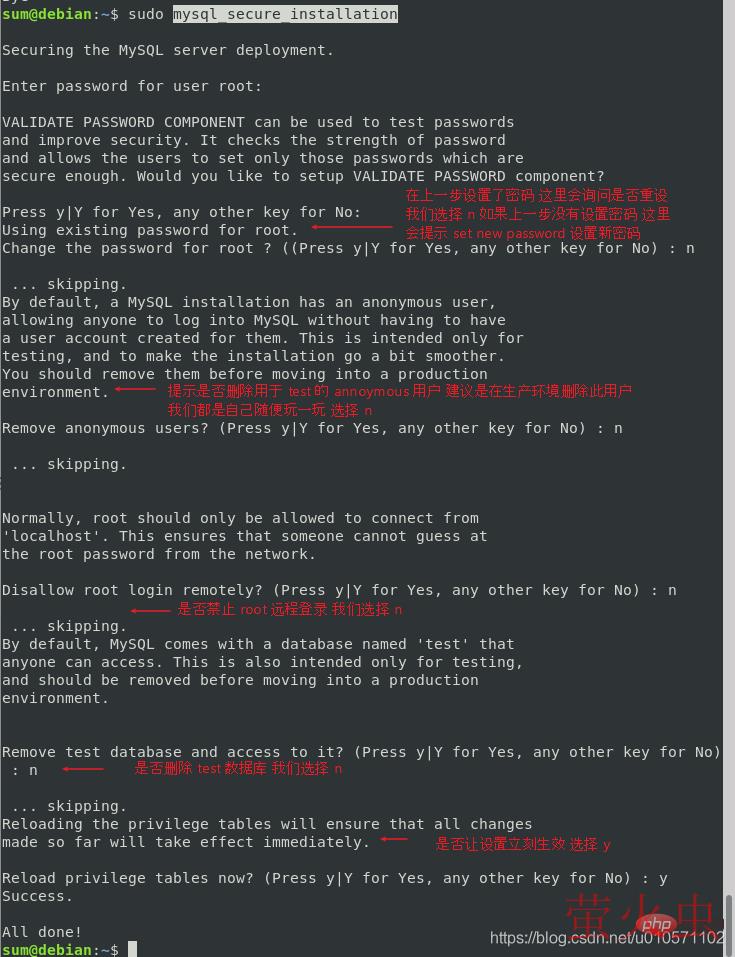Screen dimensions: 735x957
Task: Click the "Reload privilege tables now?" prompt line
Action: tap(335, 878)
